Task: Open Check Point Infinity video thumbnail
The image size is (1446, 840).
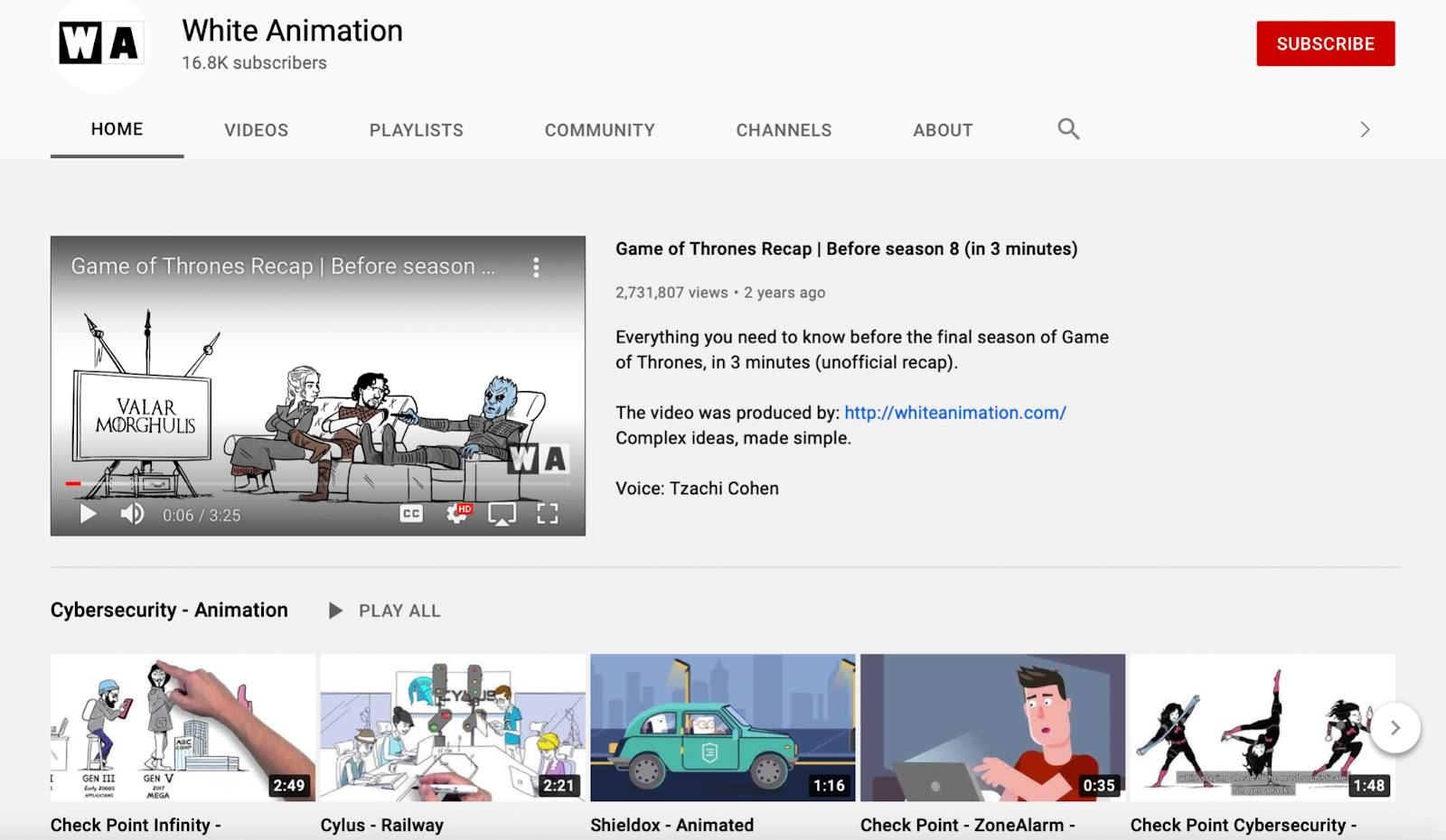Action: (183, 727)
